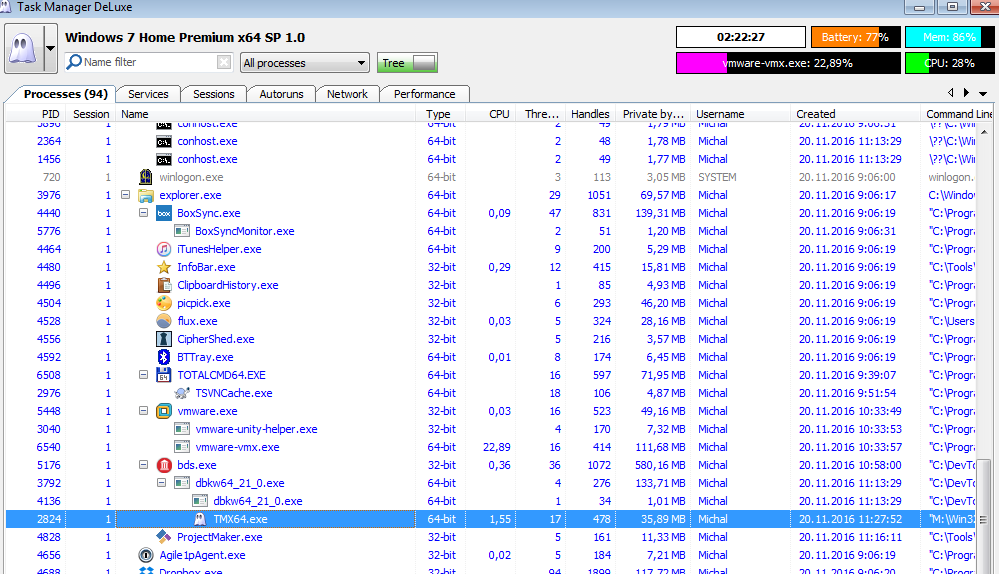Click the flux.exe icon
Screen dimensions: 999x574
(164, 320)
